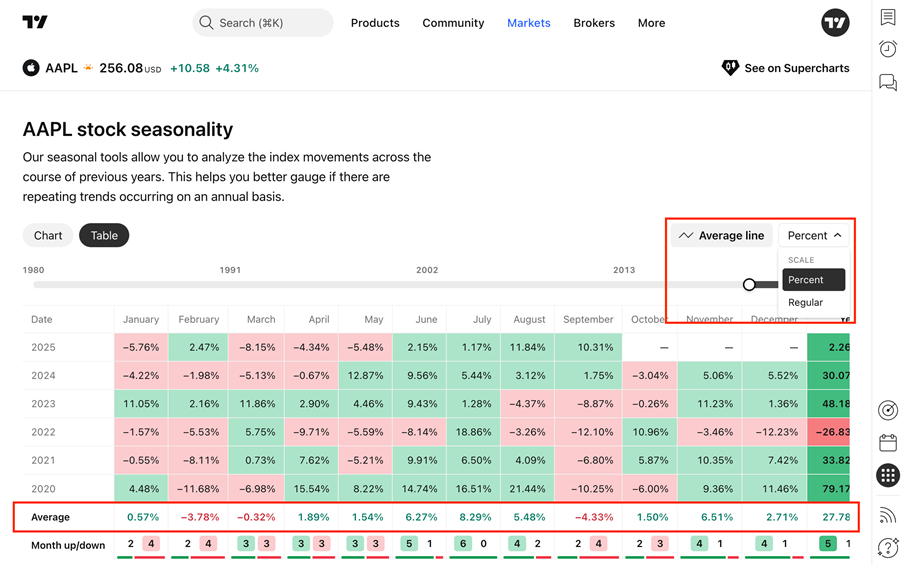This screenshot has width=904, height=565.
Task: Open the Brokers menu
Action: 594,22
